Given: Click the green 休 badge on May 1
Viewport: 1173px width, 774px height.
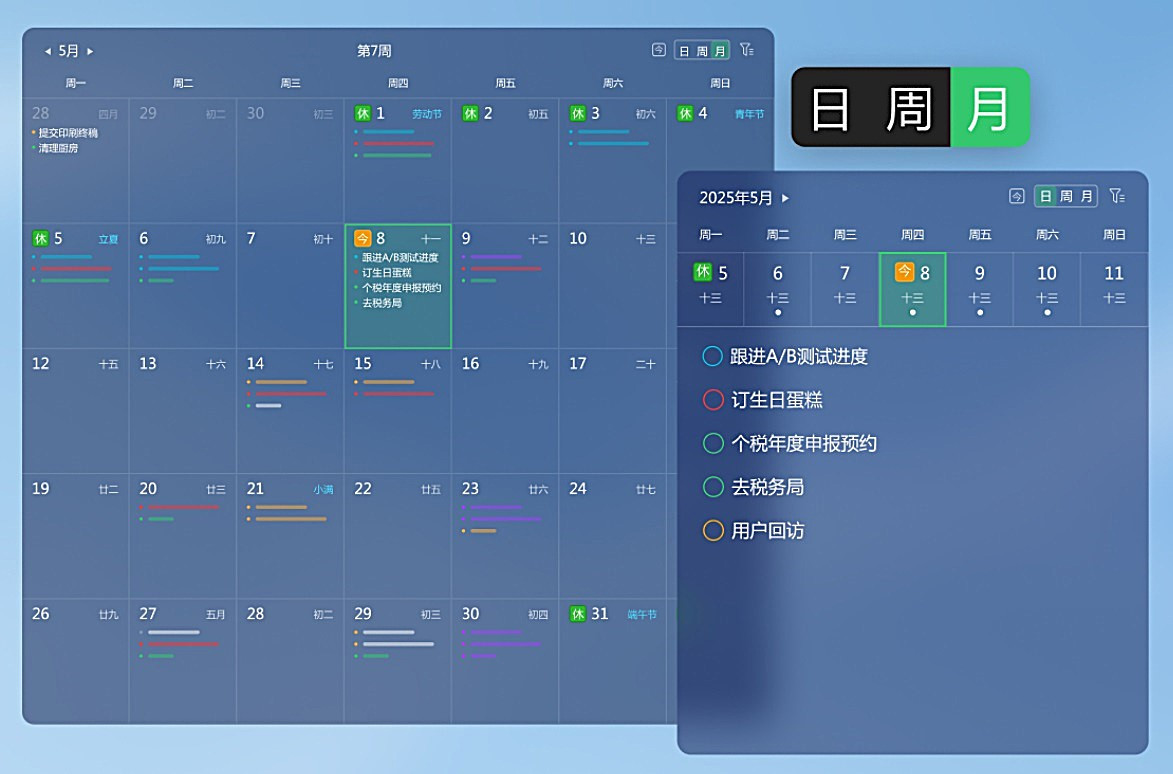Looking at the screenshot, I should pyautogui.click(x=362, y=114).
